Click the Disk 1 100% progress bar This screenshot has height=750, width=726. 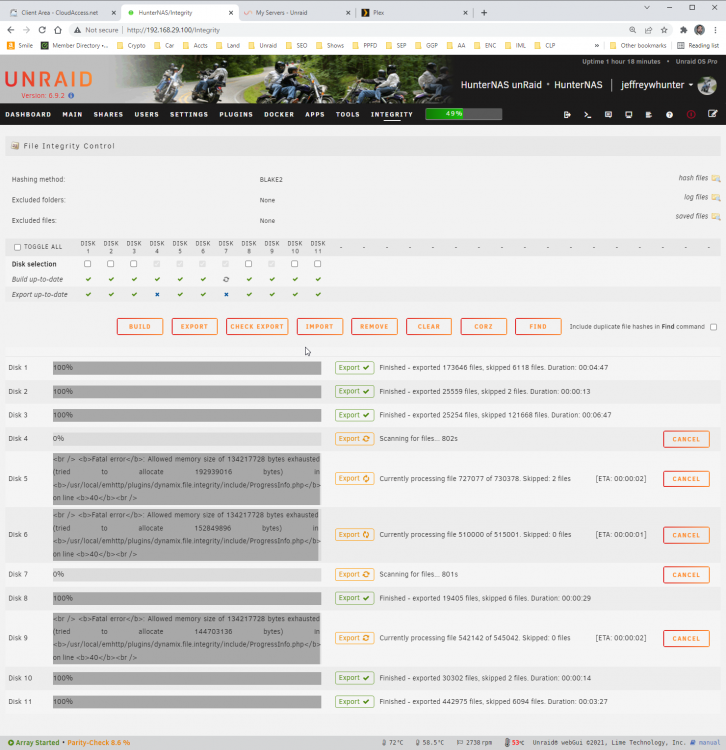click(187, 368)
